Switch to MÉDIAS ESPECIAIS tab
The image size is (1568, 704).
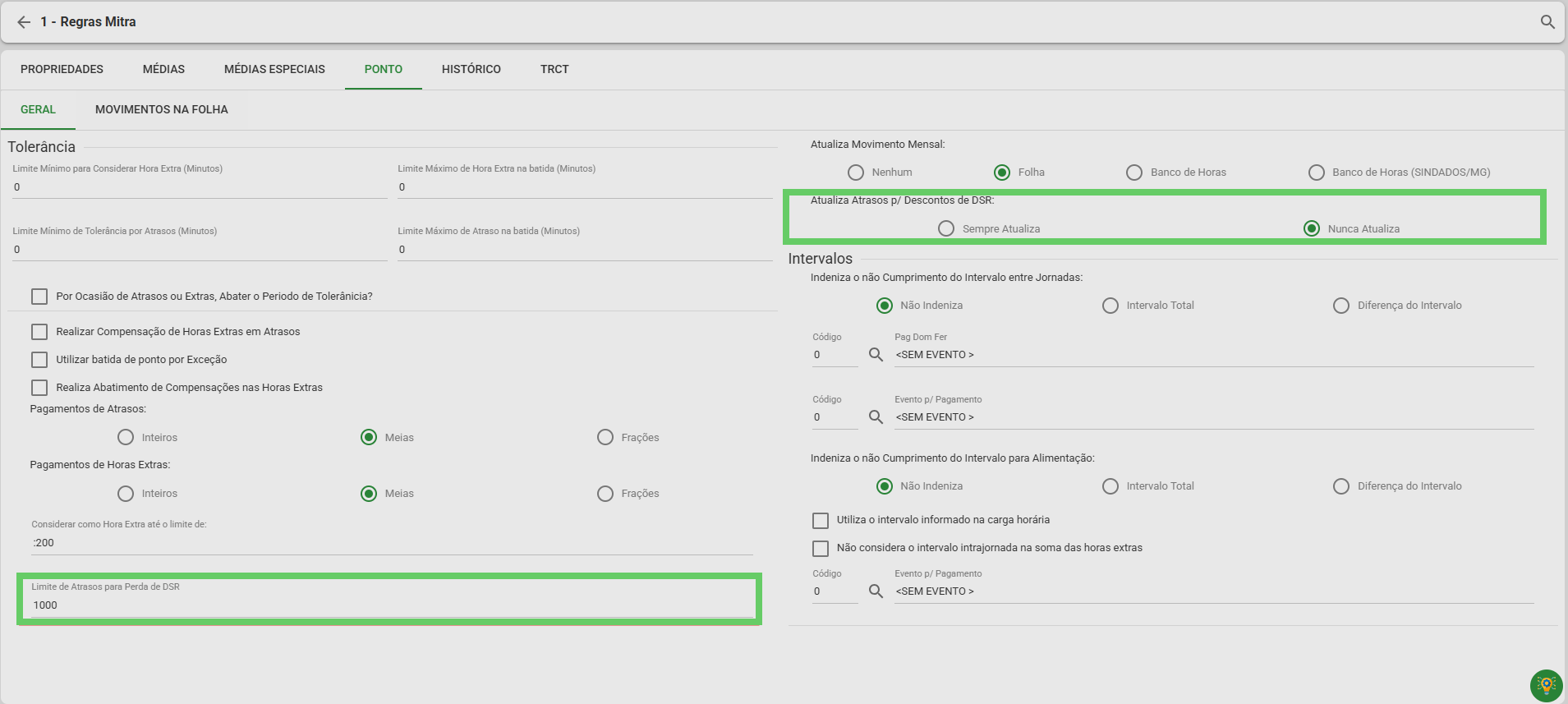(x=274, y=69)
